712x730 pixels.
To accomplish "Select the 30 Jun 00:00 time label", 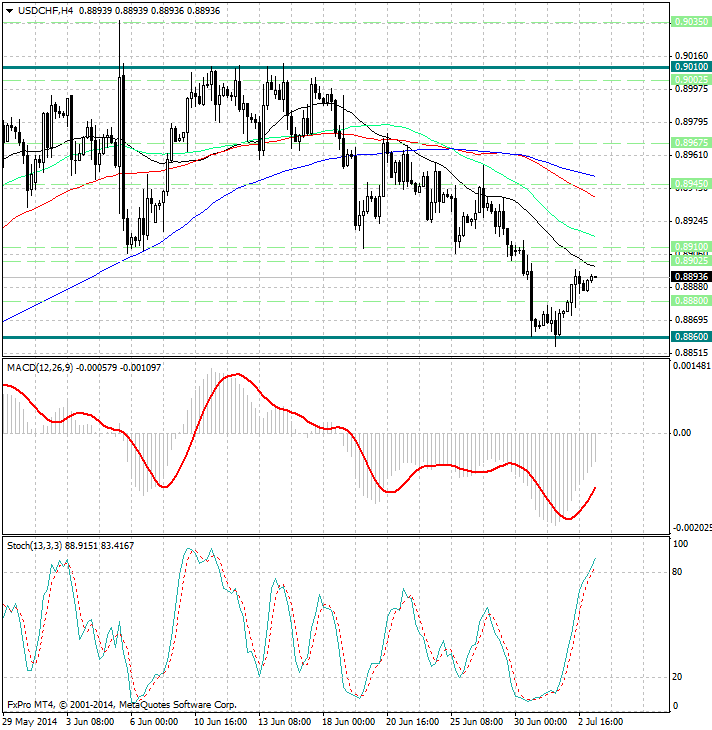I will pos(541,722).
